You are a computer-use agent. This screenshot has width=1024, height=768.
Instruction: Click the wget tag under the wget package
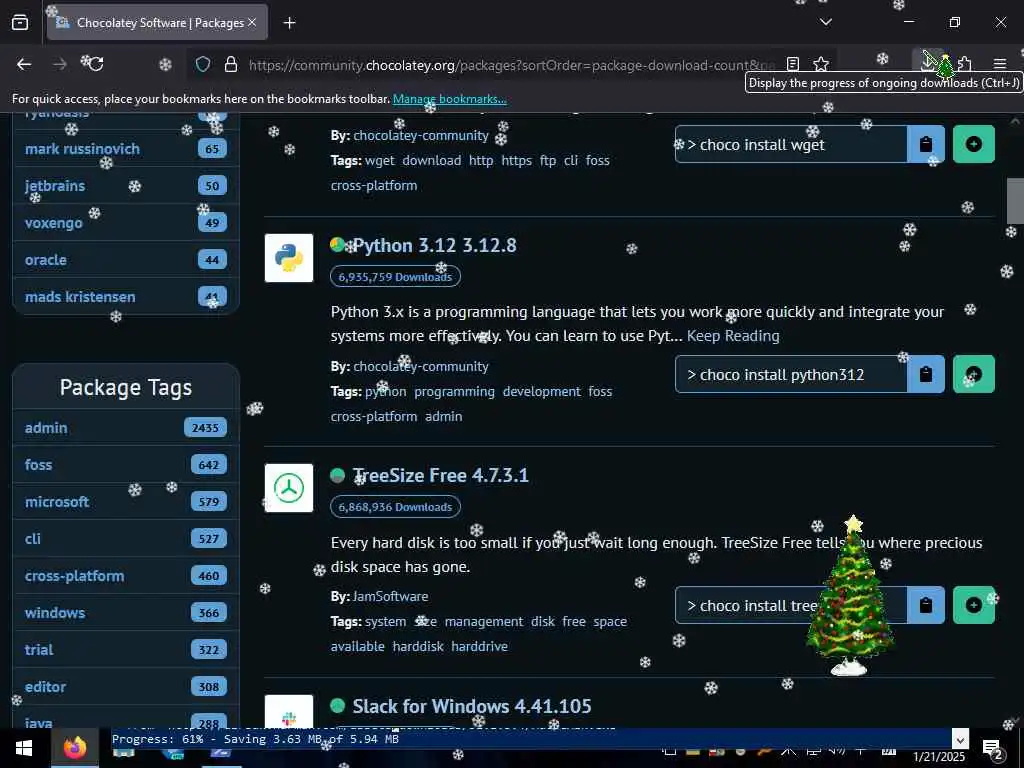pos(379,161)
